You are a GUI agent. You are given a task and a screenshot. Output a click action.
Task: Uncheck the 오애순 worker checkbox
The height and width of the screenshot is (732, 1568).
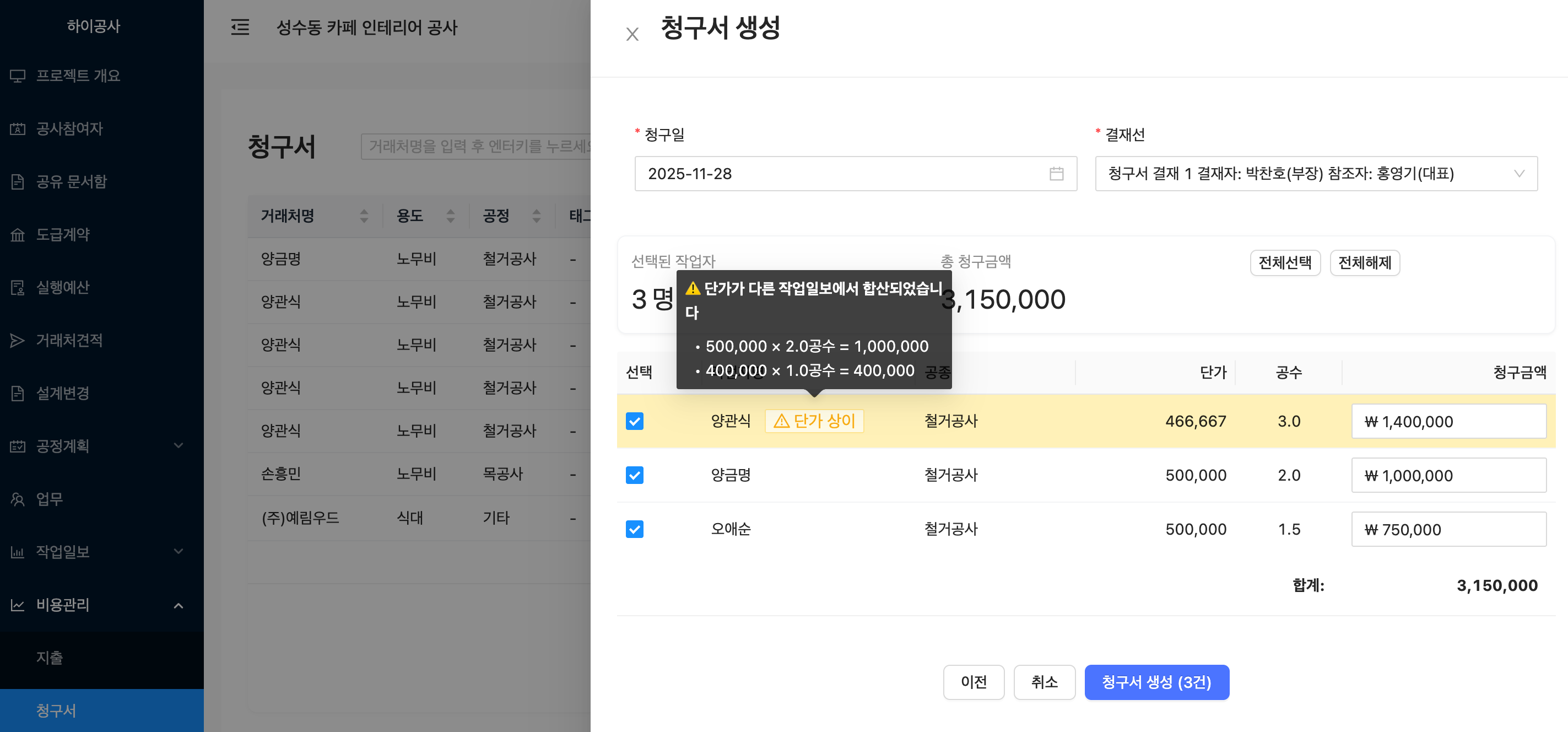(634, 529)
